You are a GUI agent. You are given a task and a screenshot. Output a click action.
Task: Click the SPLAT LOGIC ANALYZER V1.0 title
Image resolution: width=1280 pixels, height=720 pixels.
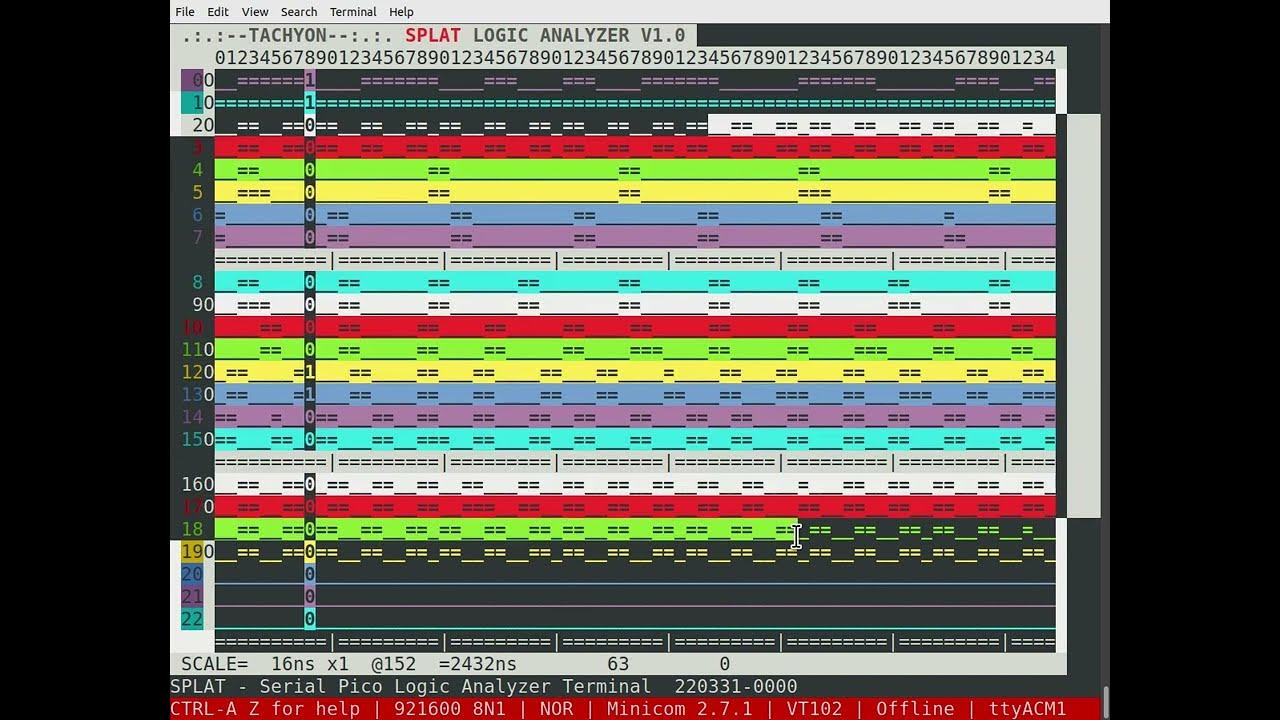tap(545, 35)
